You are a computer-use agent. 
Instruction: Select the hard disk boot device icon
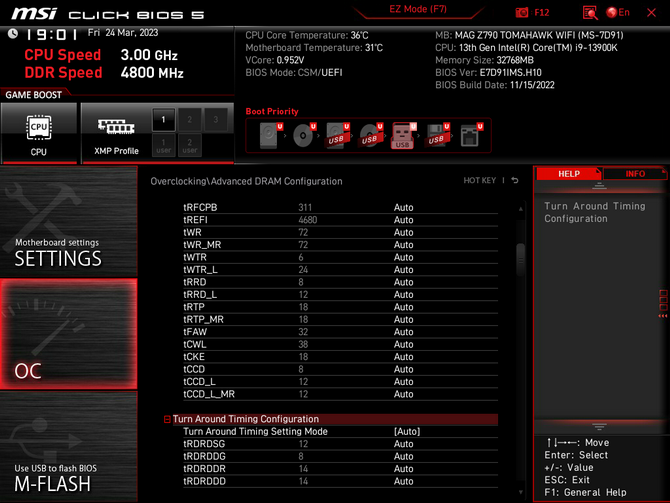click(270, 135)
